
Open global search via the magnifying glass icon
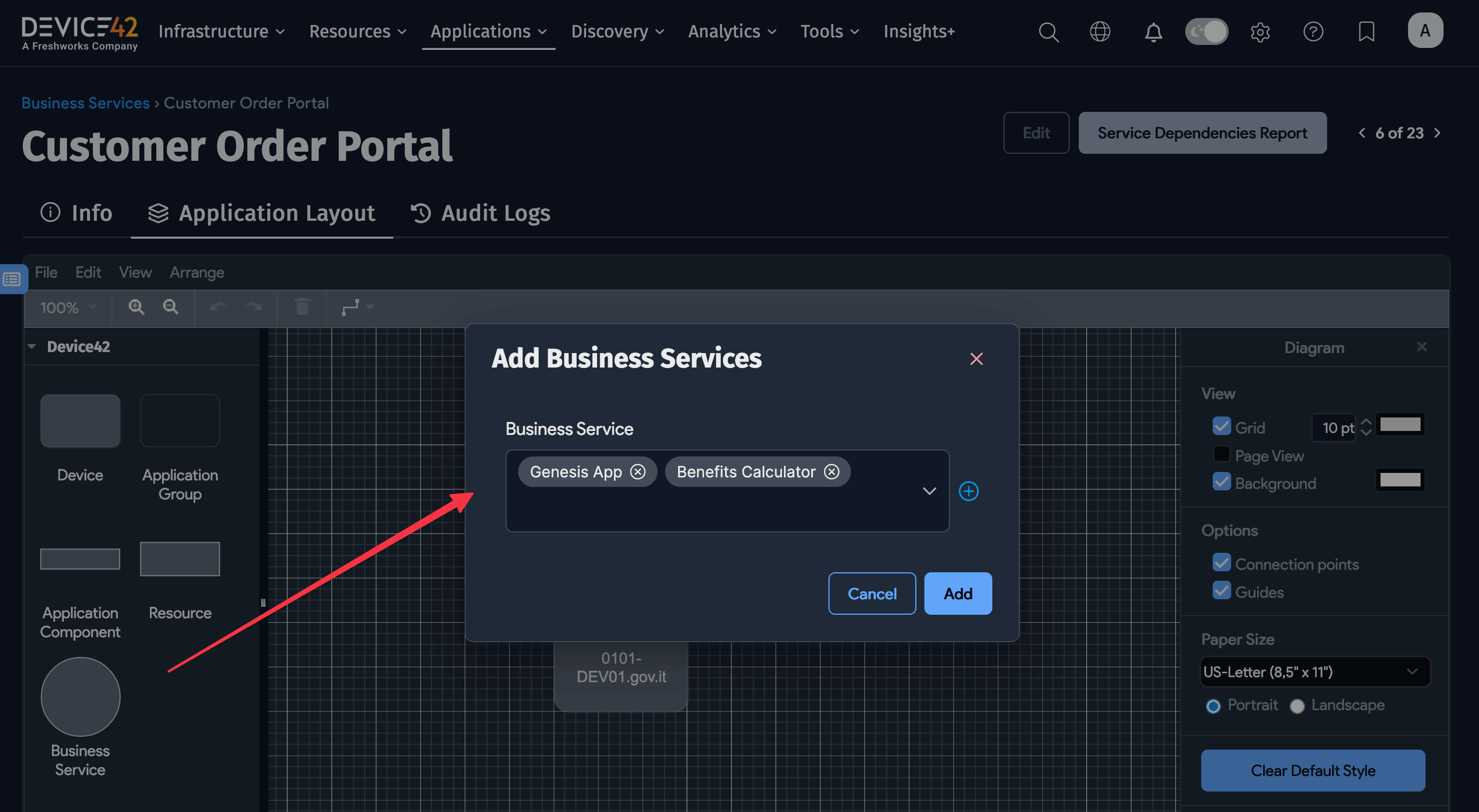tap(1049, 32)
